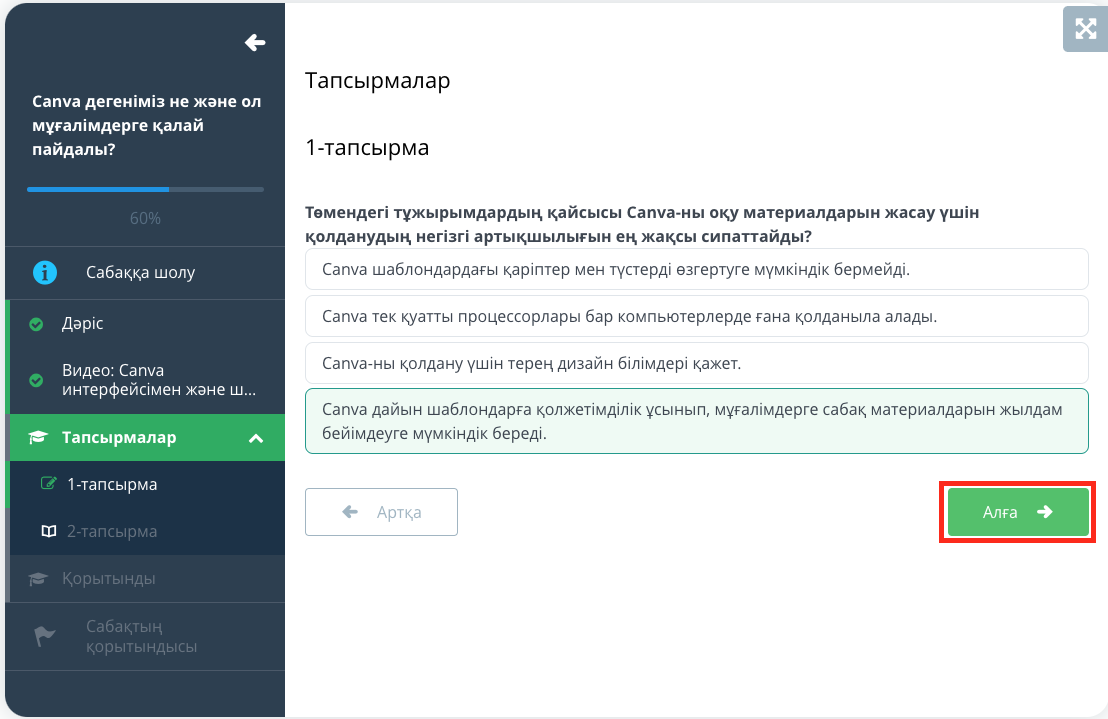
Task: Toggle fullscreen with the expand icon
Action: (x=1085, y=29)
